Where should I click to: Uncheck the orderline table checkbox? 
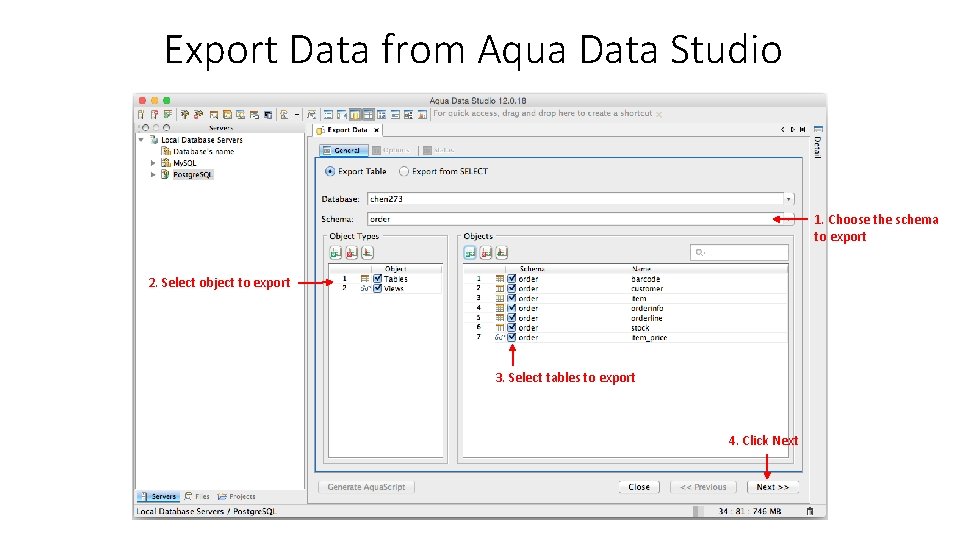(x=512, y=318)
